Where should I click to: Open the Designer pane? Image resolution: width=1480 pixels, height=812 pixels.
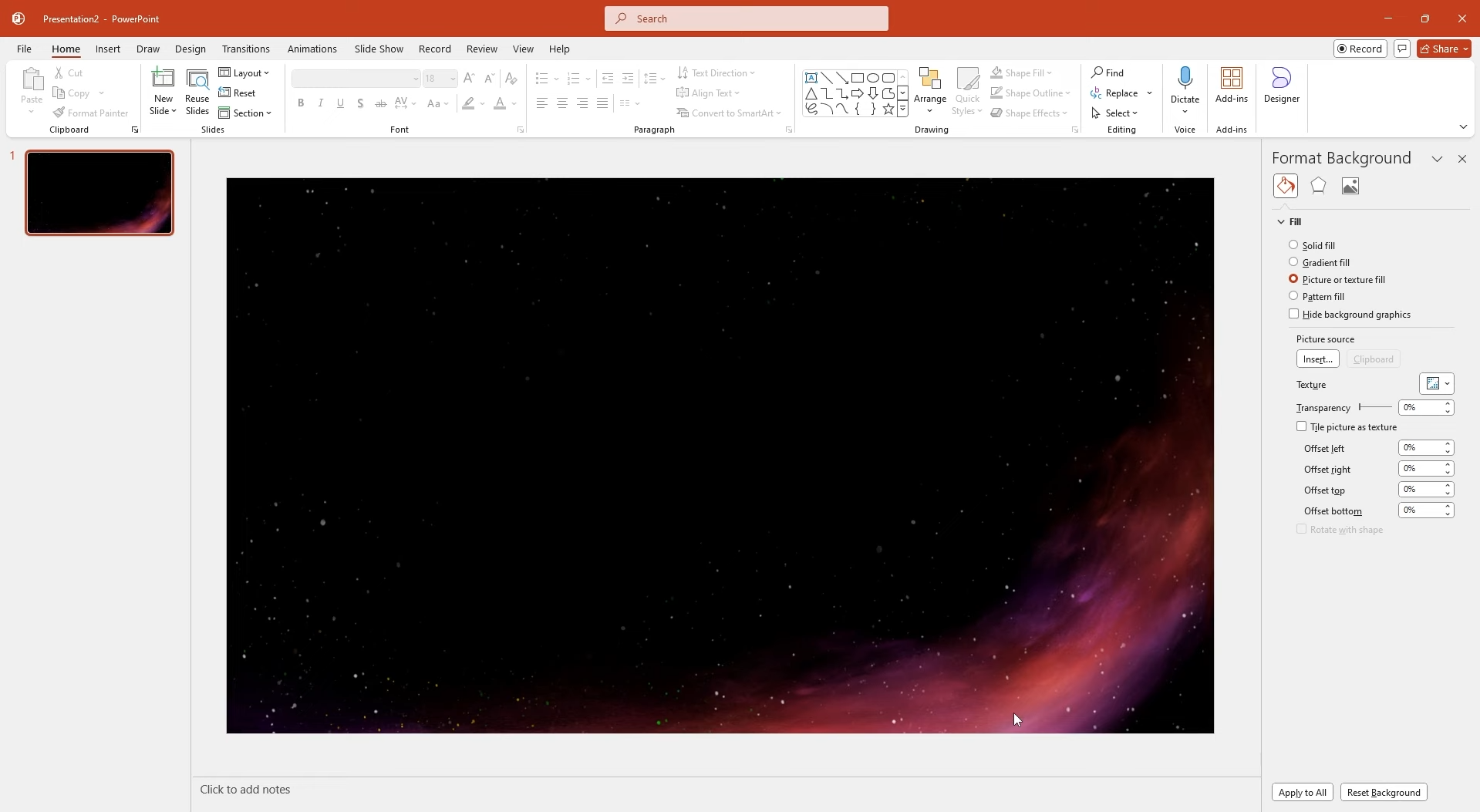pyautogui.click(x=1282, y=87)
